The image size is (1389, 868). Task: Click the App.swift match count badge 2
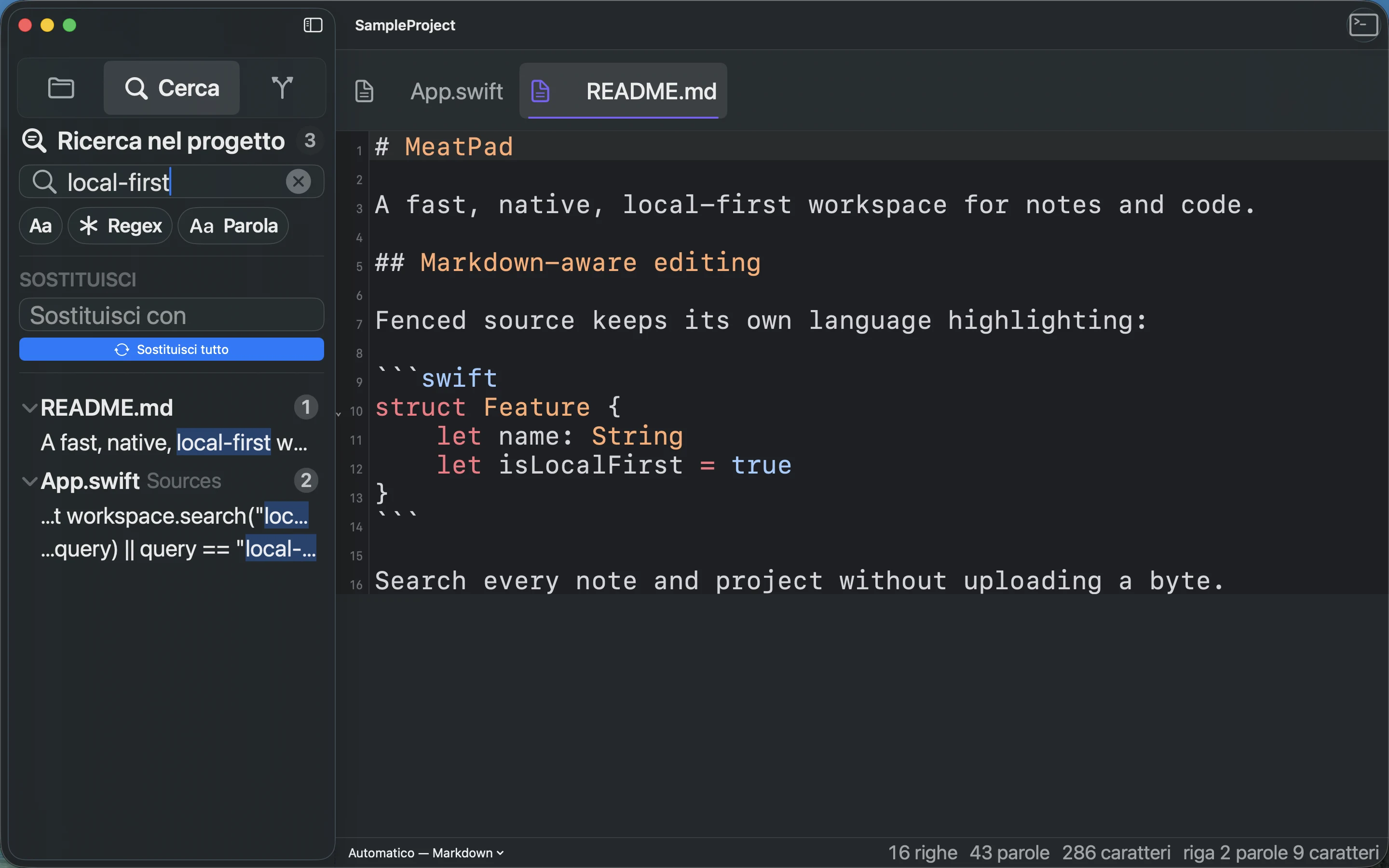(x=306, y=480)
